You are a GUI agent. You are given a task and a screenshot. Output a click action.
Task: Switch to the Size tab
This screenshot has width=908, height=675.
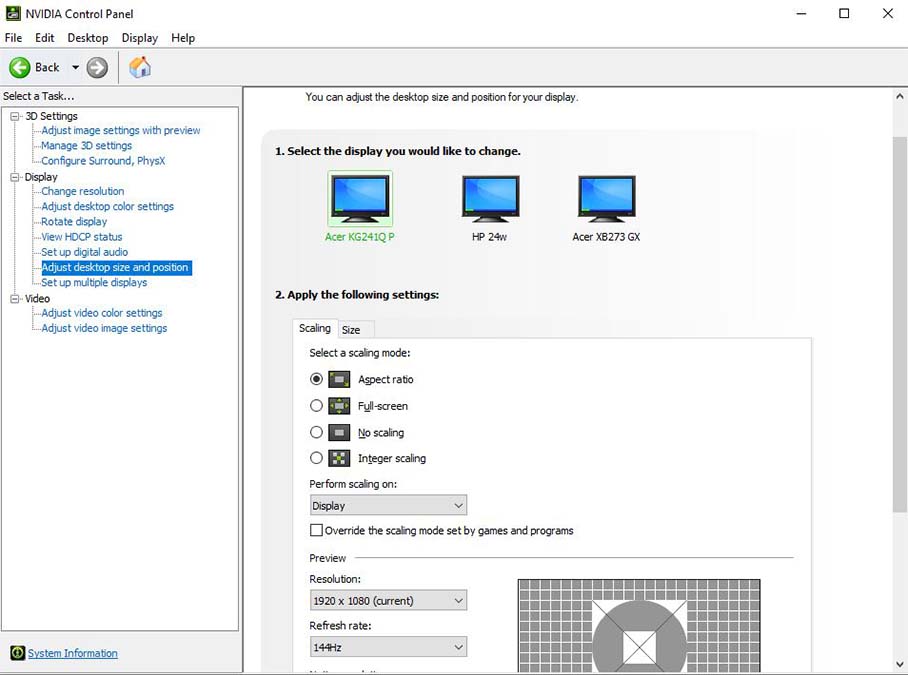click(x=351, y=330)
